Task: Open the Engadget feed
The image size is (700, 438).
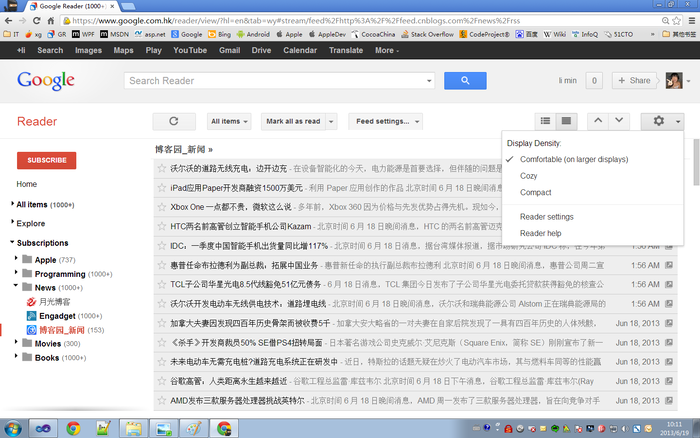Action: click(64, 316)
